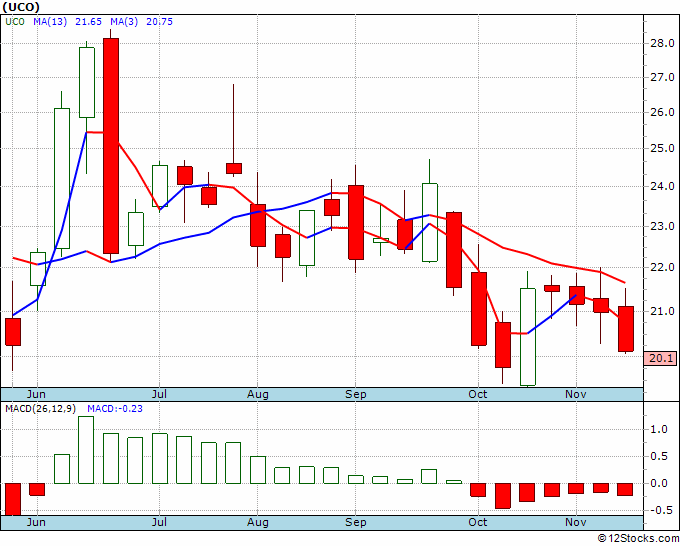Click the 21.0 price axis label

(662, 311)
